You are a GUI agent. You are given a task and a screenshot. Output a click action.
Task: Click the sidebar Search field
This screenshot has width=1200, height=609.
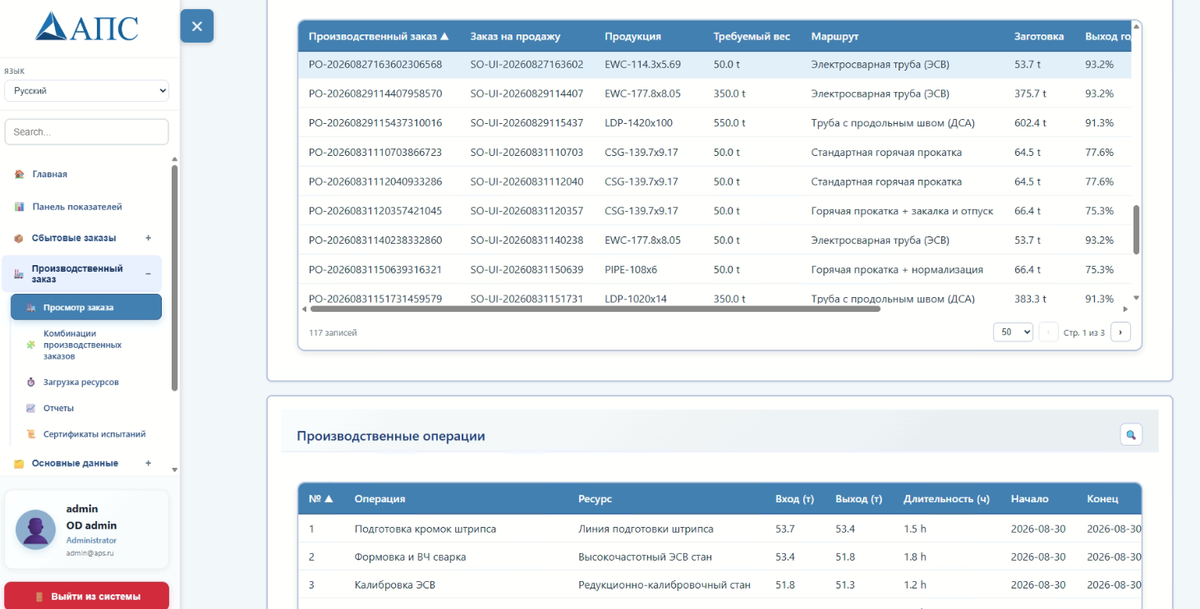[x=87, y=132]
